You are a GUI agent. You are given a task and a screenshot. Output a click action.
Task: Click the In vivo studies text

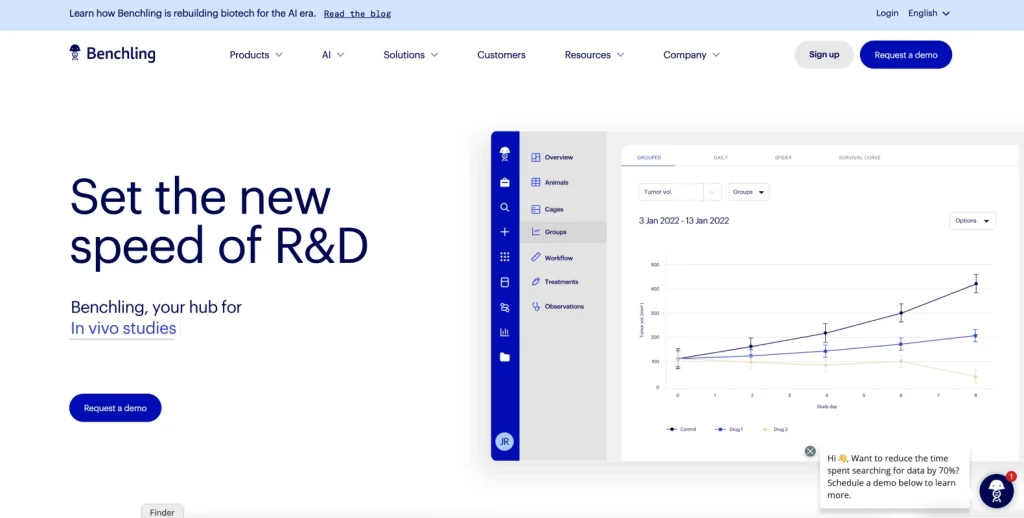coord(123,329)
